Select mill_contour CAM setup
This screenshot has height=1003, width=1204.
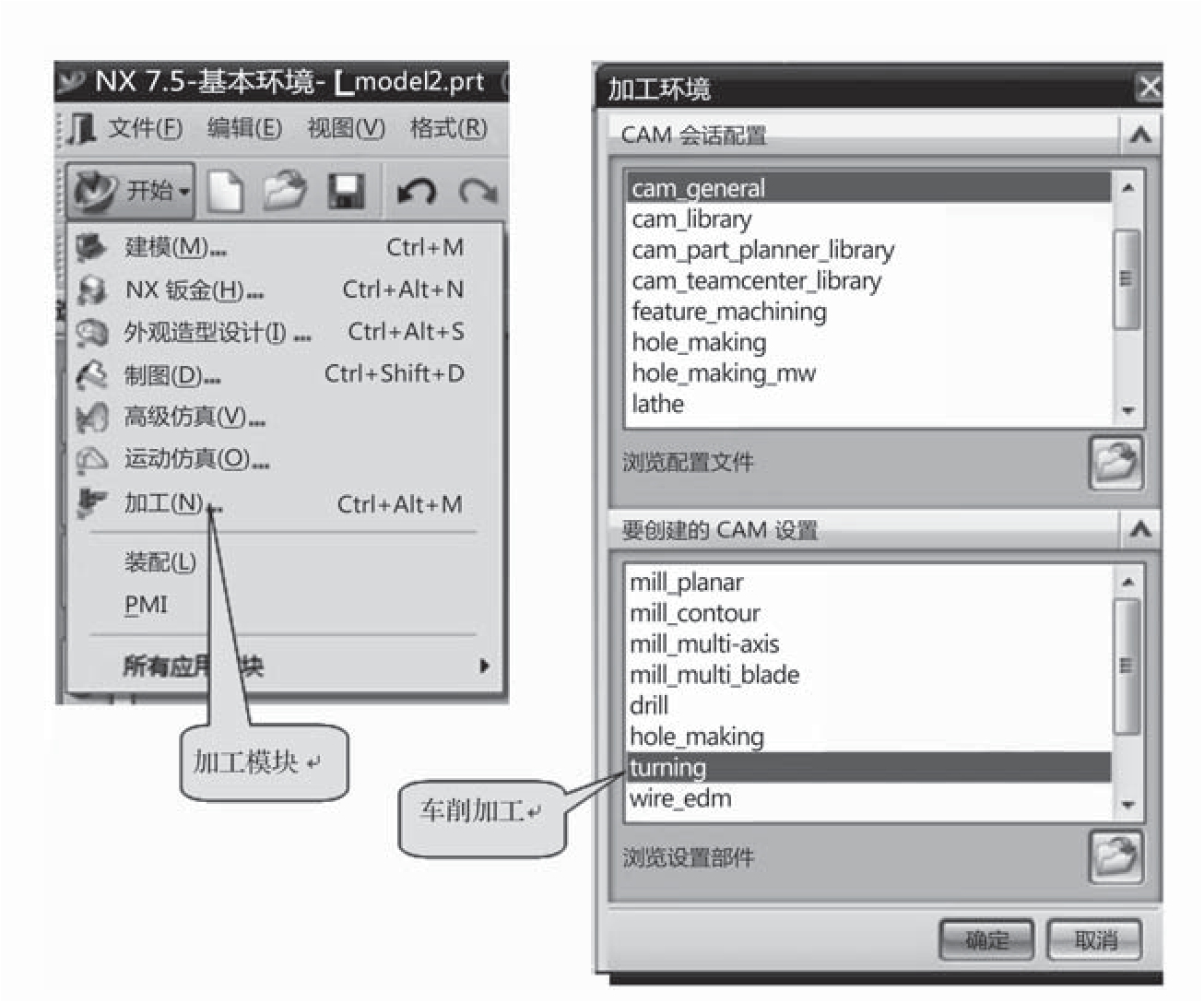coord(868,613)
